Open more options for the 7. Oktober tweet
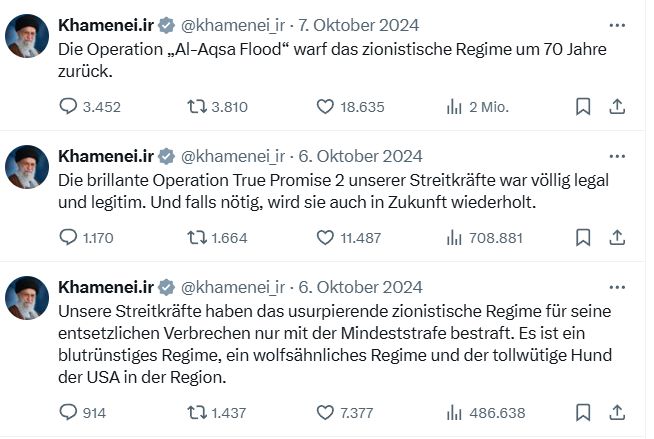Image resolution: width=654 pixels, height=439 pixels. click(617, 24)
